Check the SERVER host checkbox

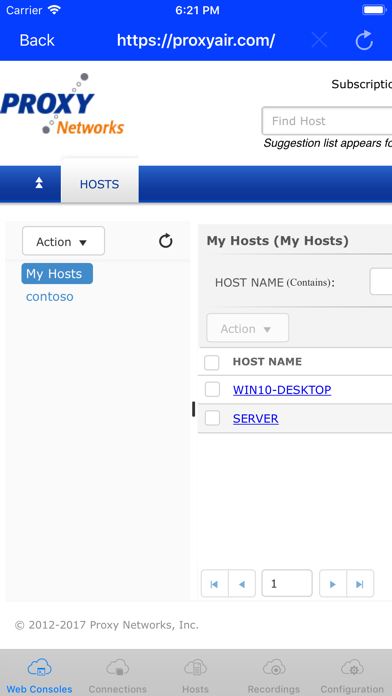[212, 418]
